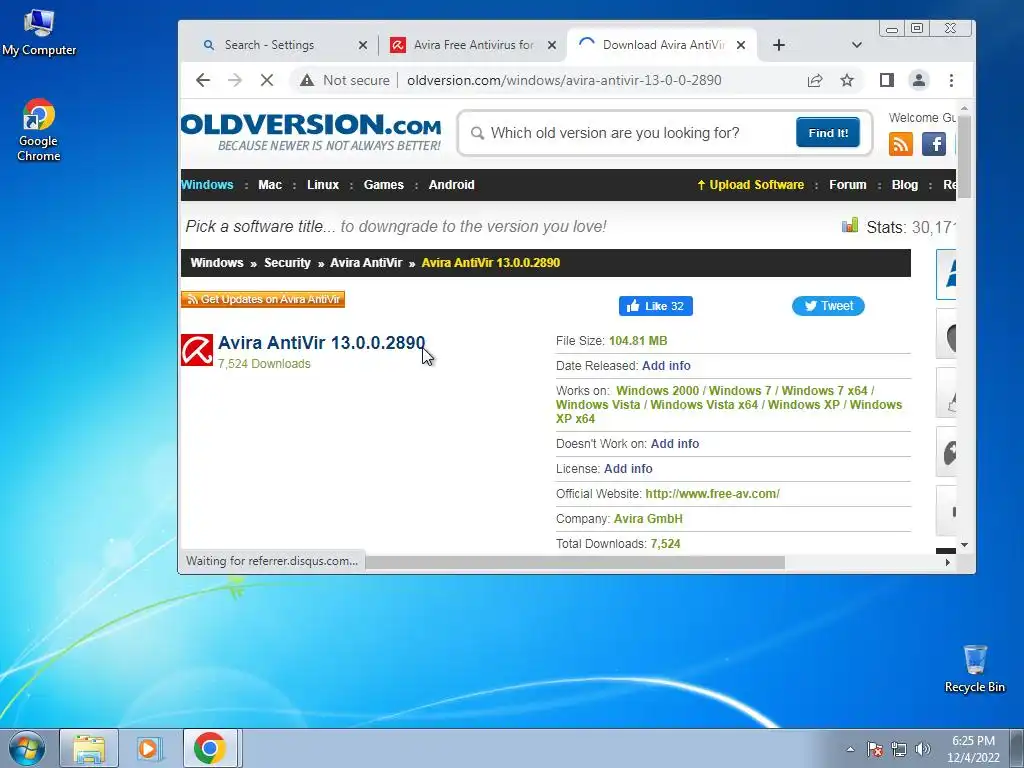Viewport: 1024px width, 768px height.
Task: Click the Facebook Like 32 button
Action: 656,306
